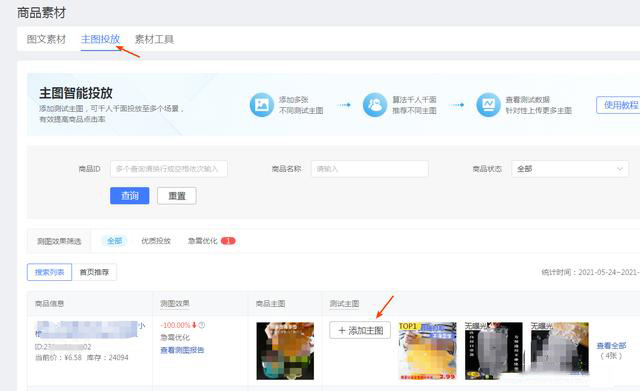Open the first 无曝光 test thumbnail
The image size is (640, 391).
493,351
